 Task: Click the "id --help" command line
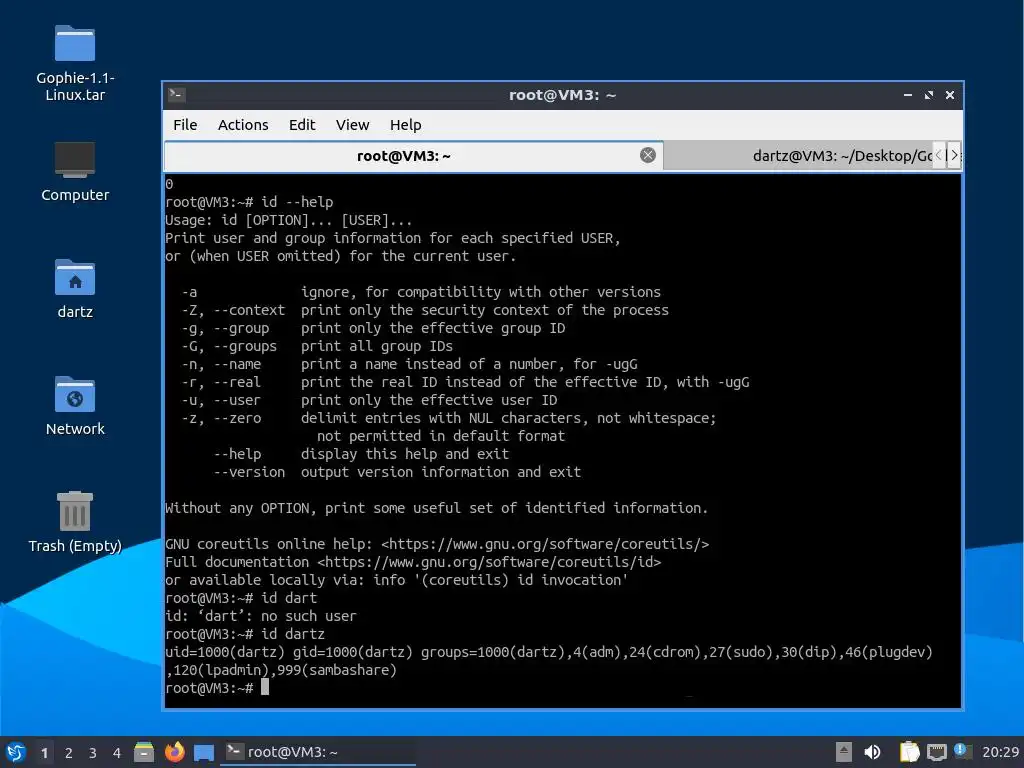(x=249, y=202)
